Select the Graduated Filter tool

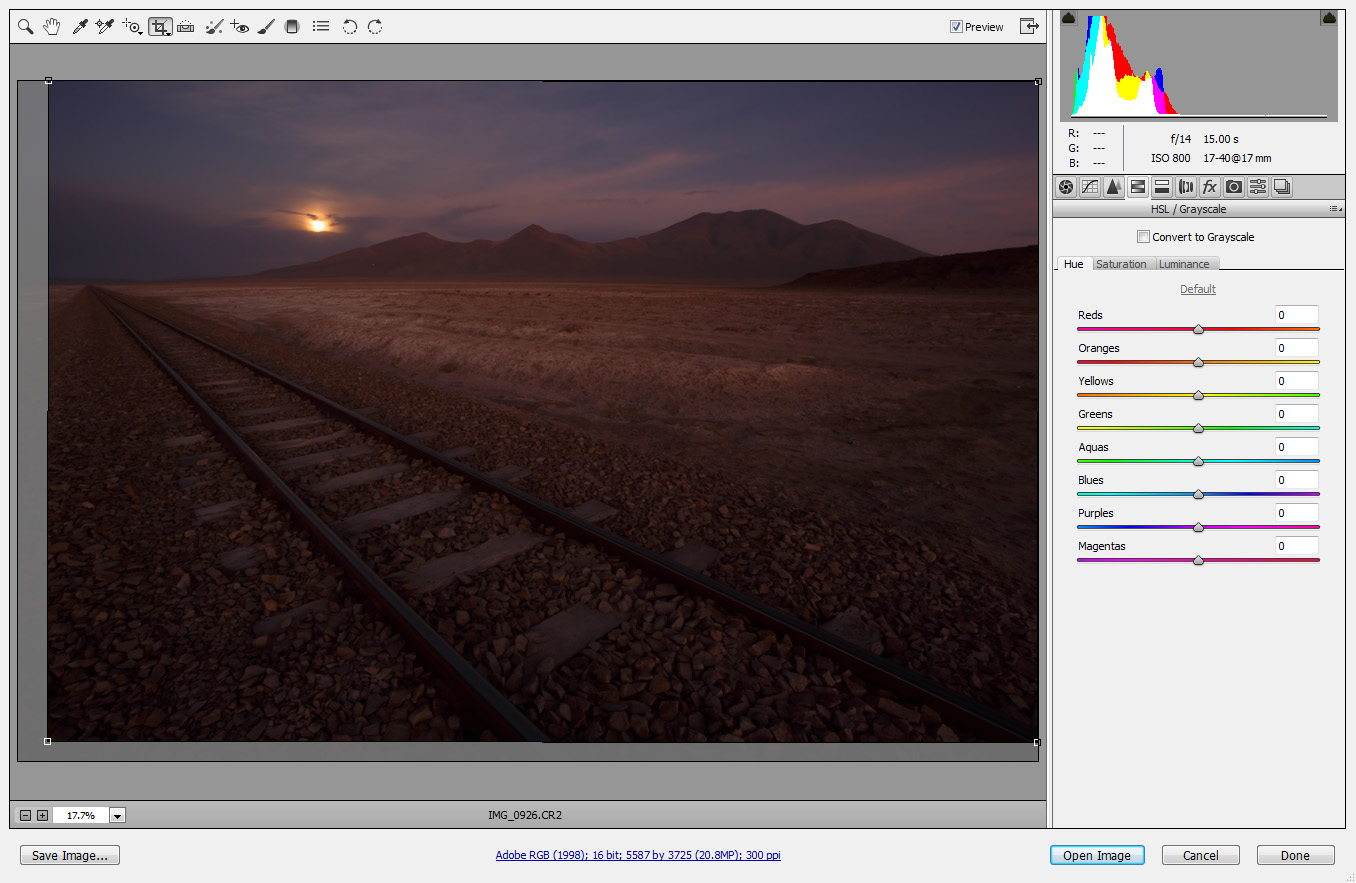tap(292, 27)
